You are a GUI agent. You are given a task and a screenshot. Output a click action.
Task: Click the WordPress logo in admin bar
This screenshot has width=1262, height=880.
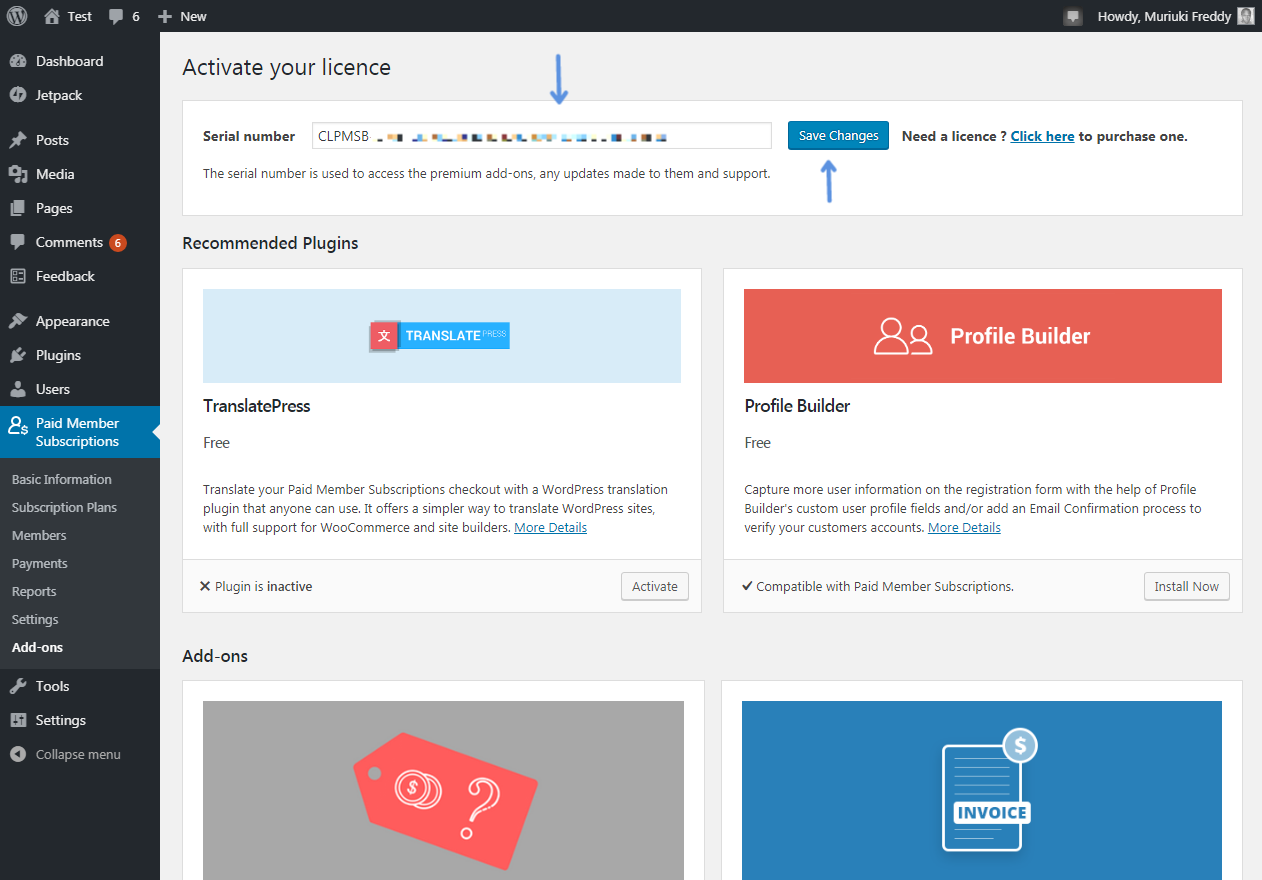point(17,16)
